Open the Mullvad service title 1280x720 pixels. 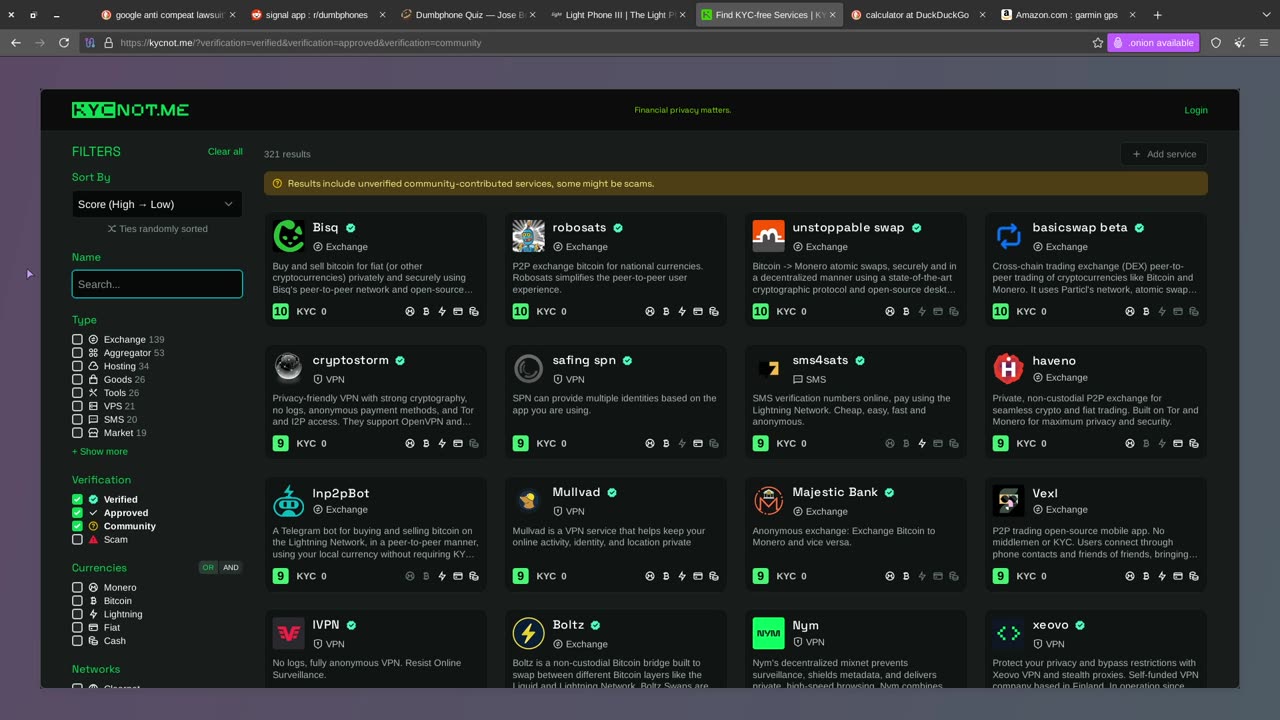(576, 493)
